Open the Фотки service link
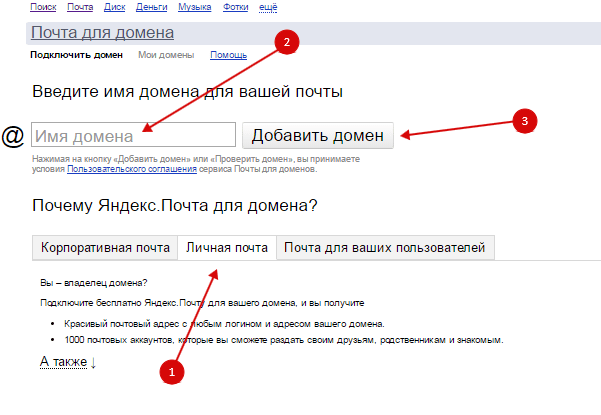This screenshot has width=601, height=415. coord(236,7)
